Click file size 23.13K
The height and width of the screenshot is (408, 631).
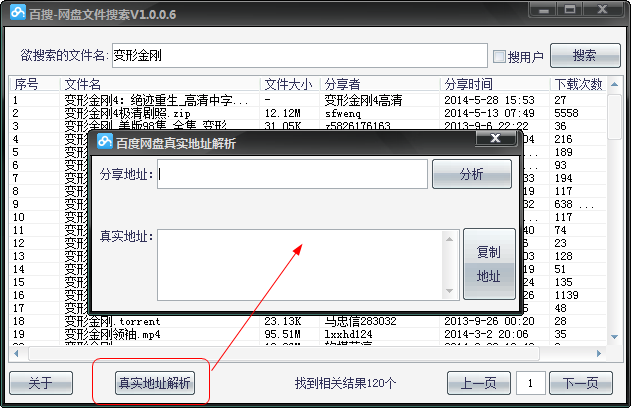283,321
